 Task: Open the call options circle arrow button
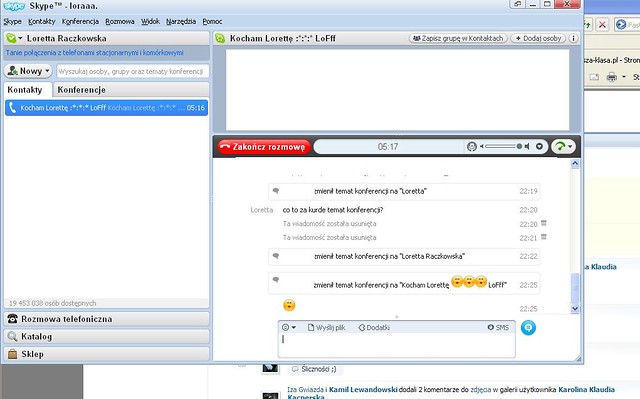539,146
